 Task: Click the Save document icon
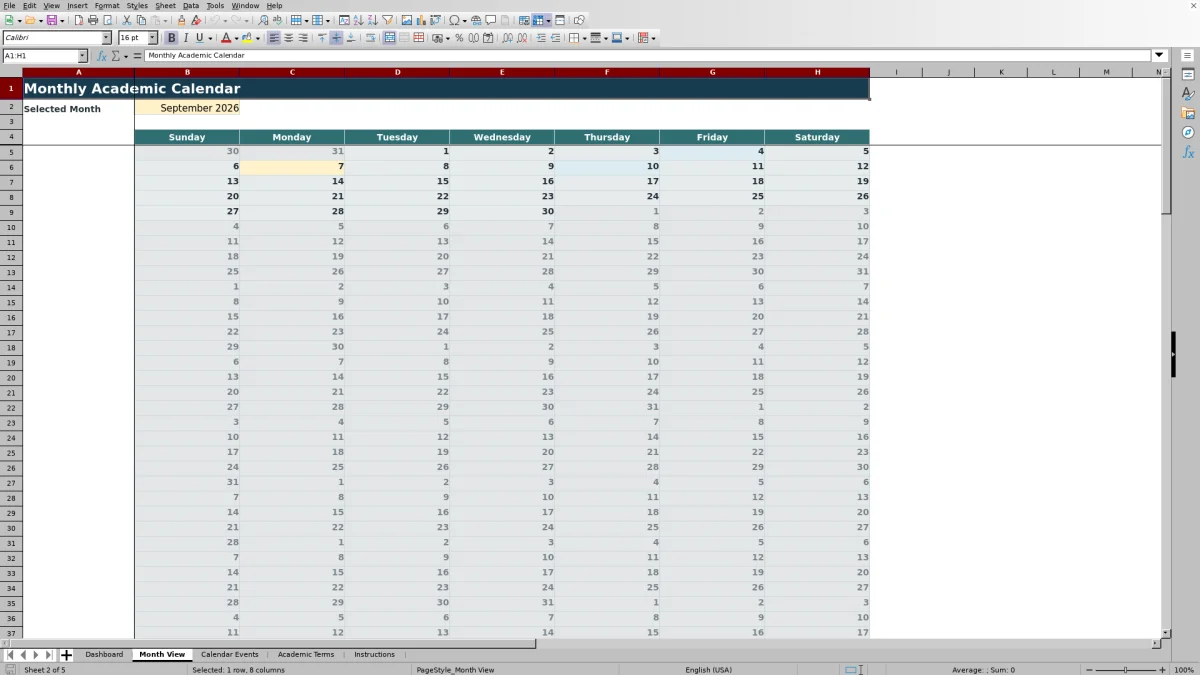click(x=51, y=20)
